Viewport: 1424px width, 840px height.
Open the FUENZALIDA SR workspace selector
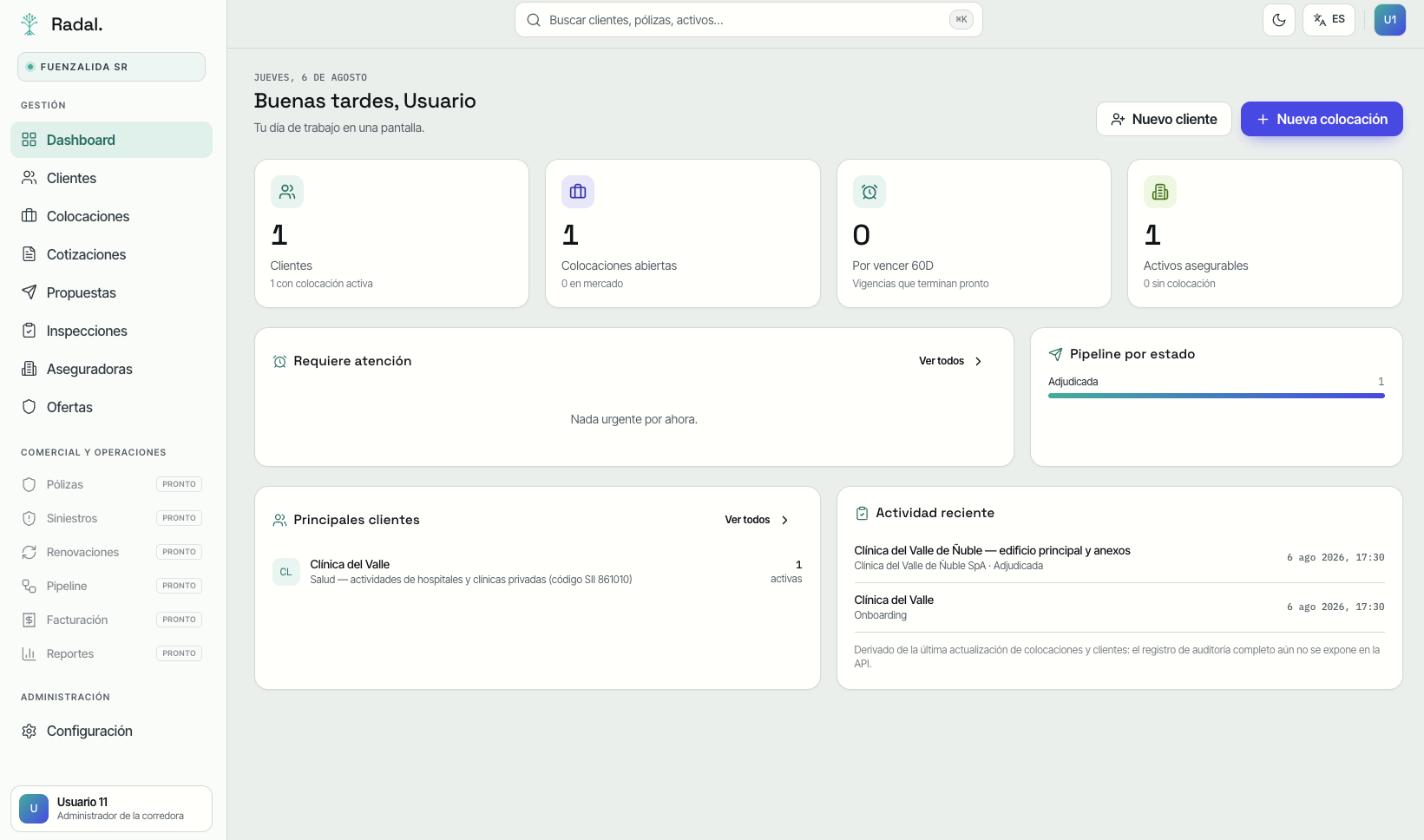coord(111,67)
